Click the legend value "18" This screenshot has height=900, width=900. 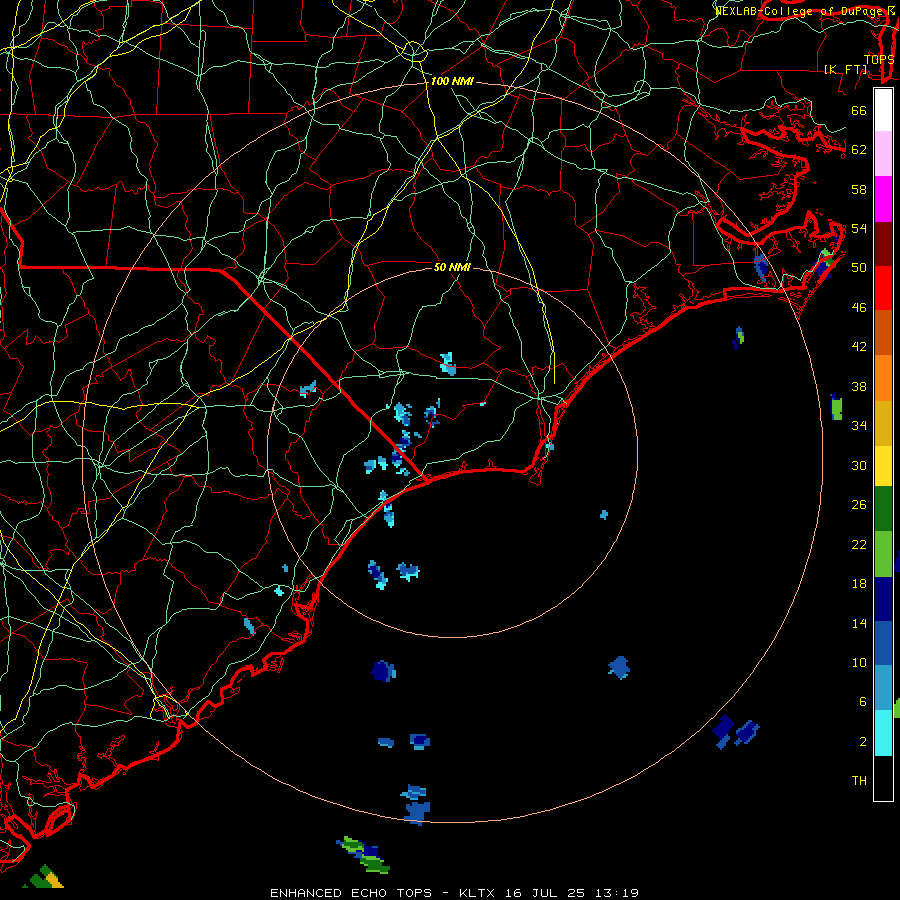(x=859, y=584)
